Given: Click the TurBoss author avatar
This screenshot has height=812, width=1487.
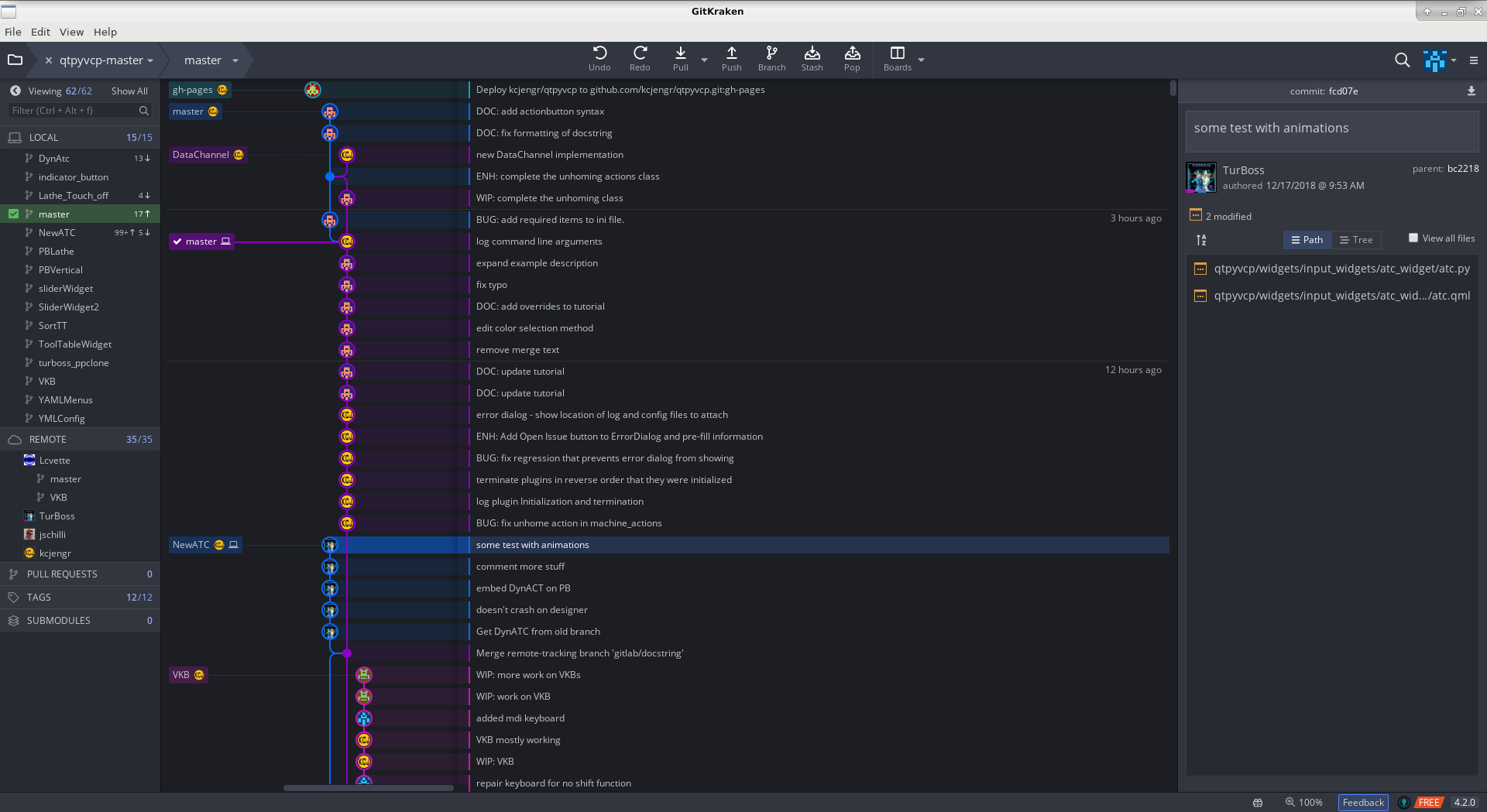Looking at the screenshot, I should click(1201, 177).
